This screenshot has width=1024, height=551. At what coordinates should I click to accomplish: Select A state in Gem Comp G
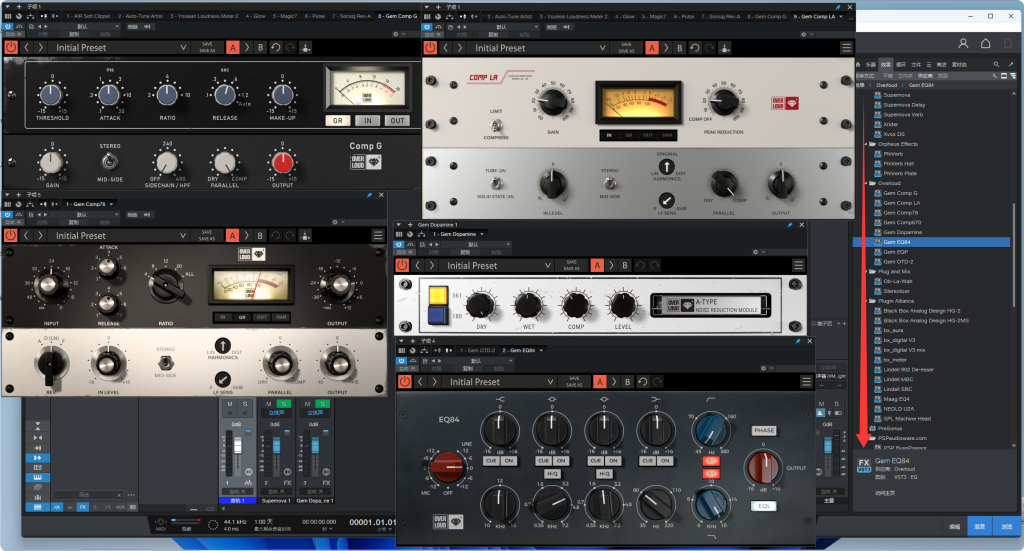(232, 47)
